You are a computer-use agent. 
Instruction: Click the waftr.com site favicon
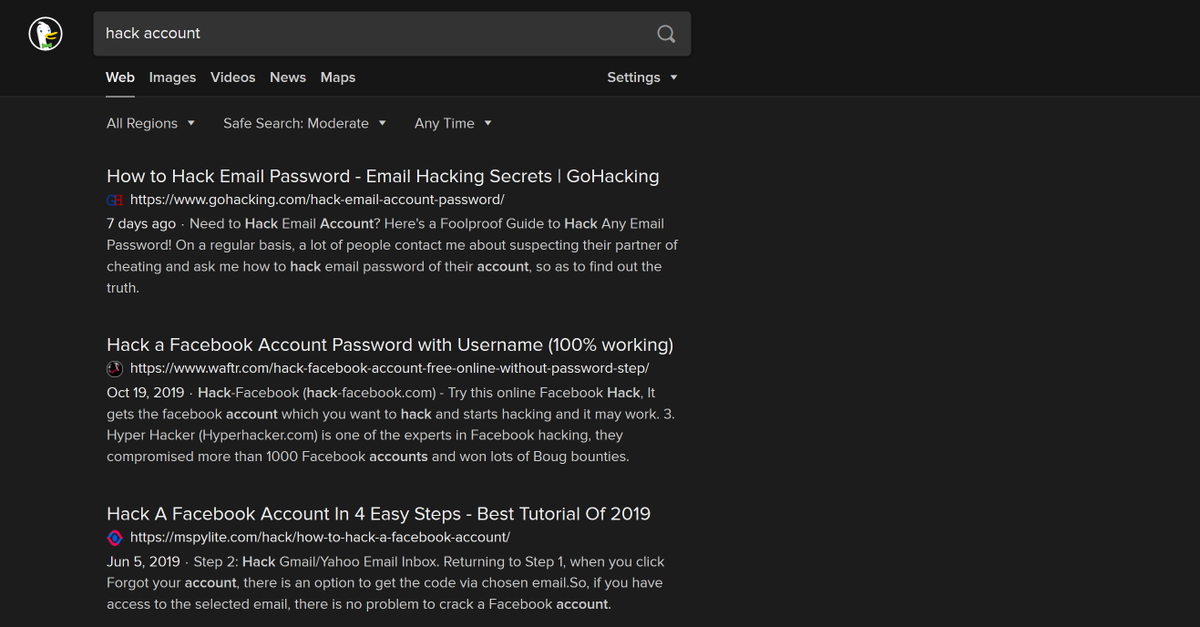point(114,369)
